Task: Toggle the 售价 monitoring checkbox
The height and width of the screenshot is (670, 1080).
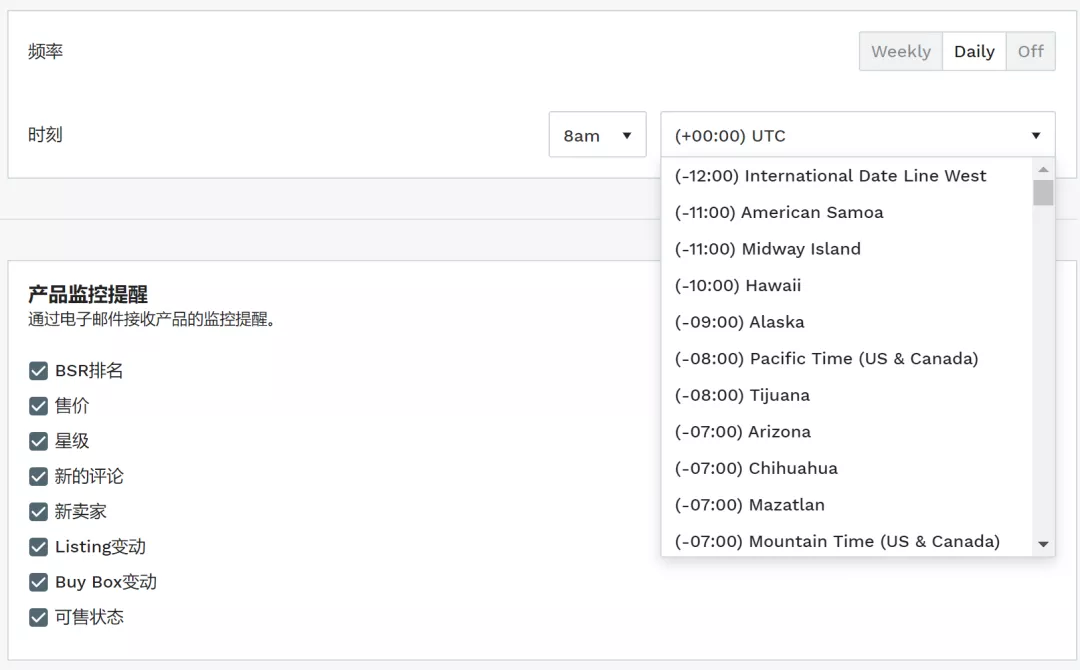Action: click(x=38, y=405)
